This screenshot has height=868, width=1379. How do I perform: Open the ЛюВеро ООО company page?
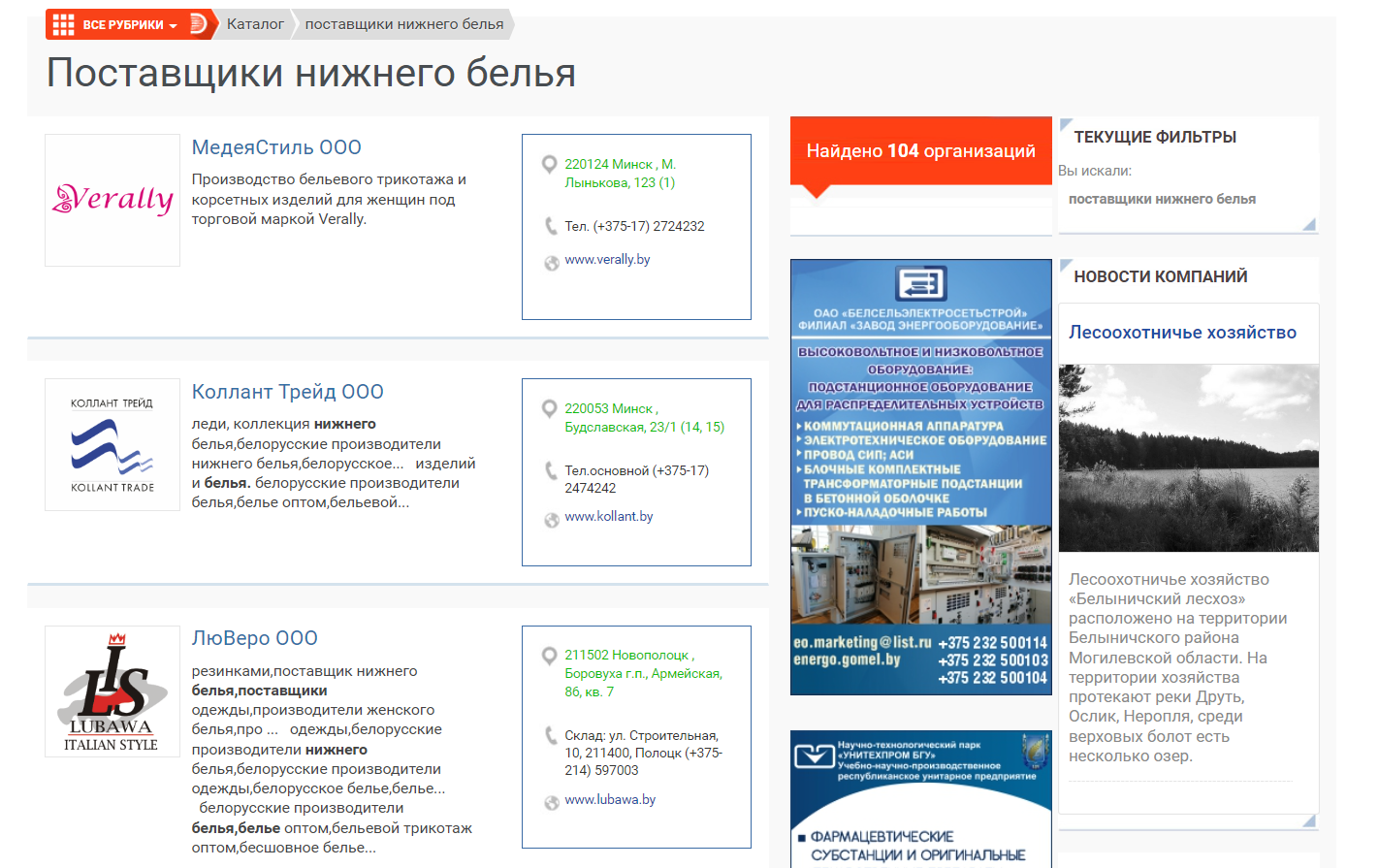(x=255, y=638)
